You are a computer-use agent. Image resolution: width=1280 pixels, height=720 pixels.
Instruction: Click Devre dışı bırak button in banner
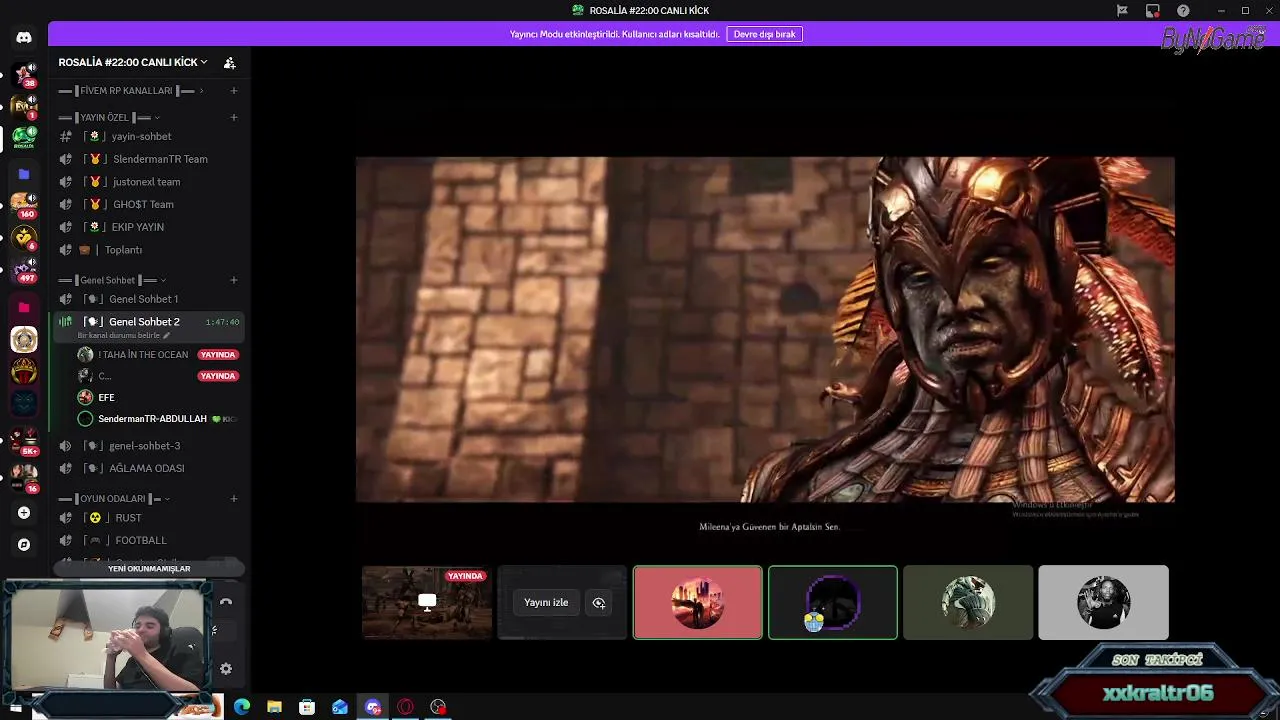click(764, 34)
